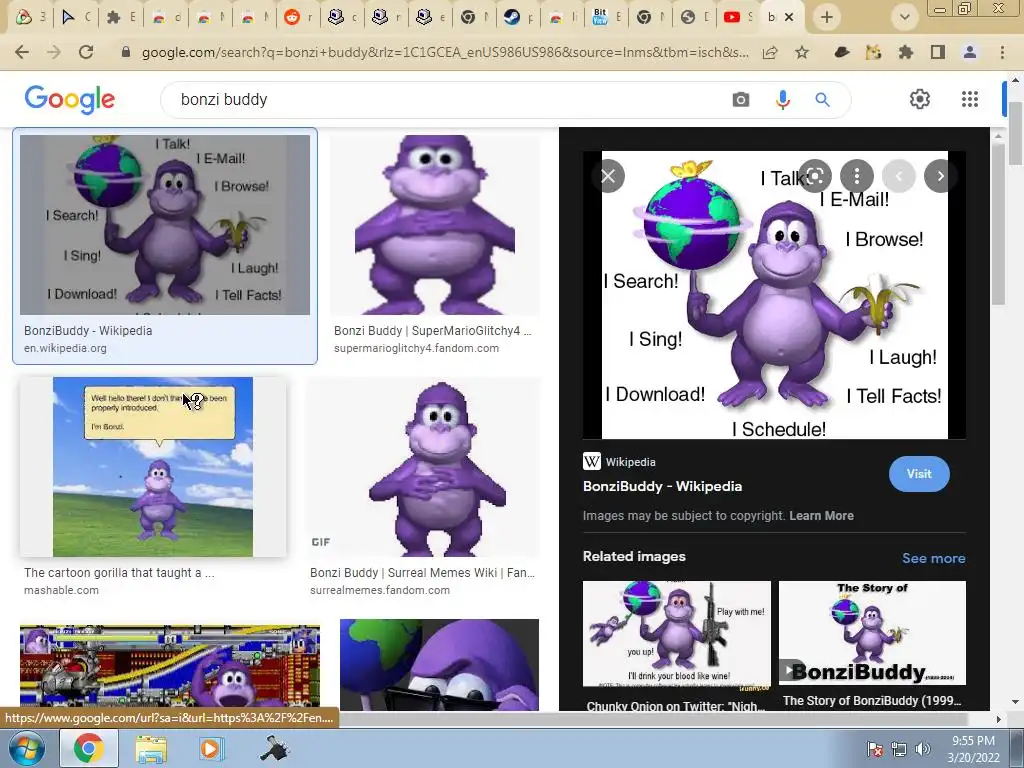Go back to the previous page
1024x768 pixels.
(22, 52)
